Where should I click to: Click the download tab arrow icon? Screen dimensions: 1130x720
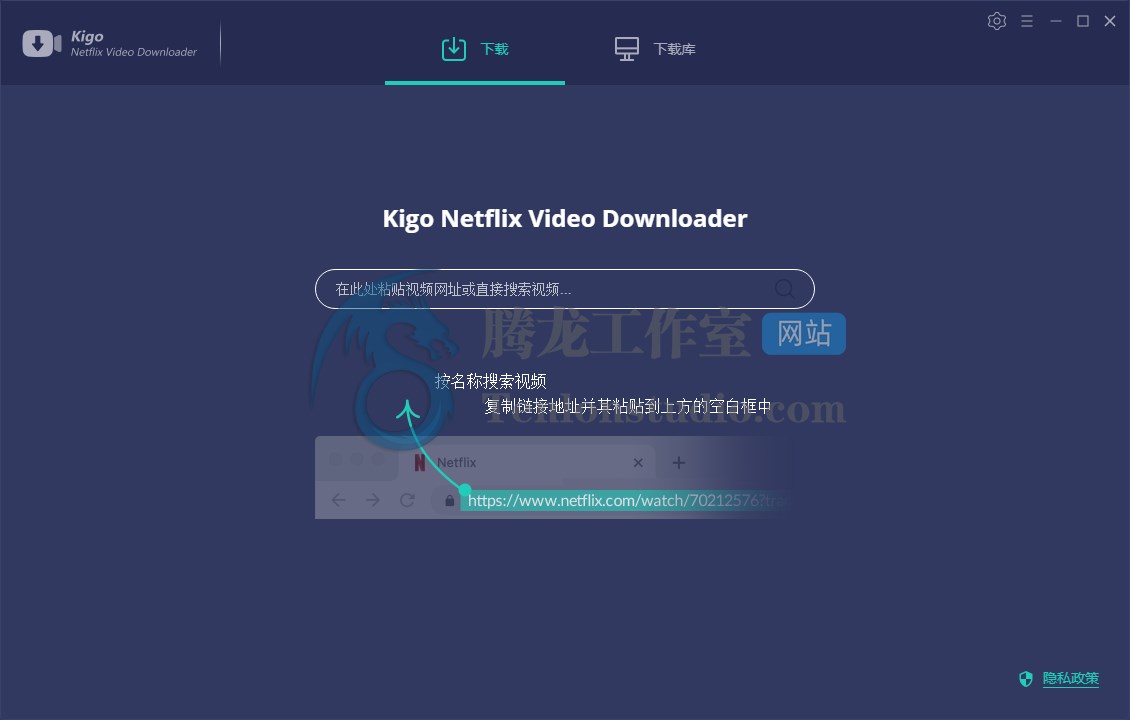pos(453,49)
